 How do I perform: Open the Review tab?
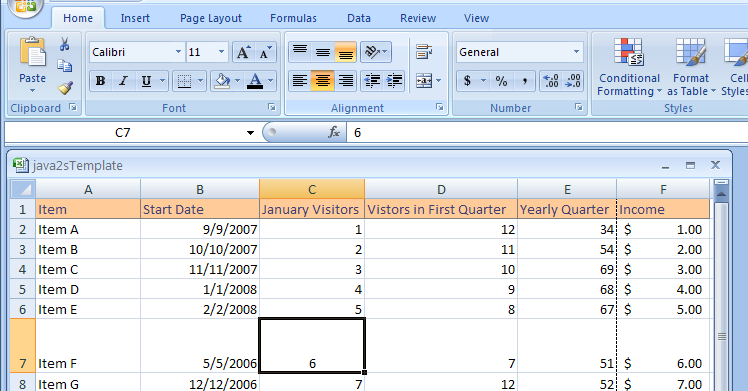coord(418,18)
